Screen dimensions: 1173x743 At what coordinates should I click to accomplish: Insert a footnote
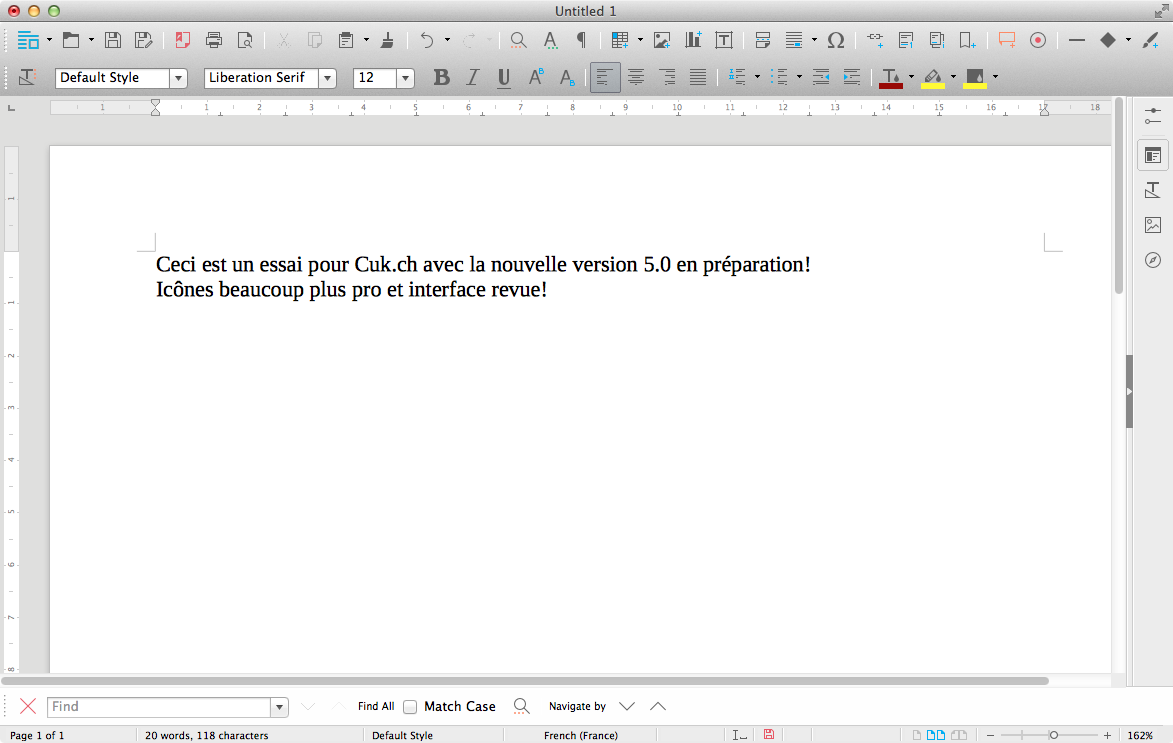[x=906, y=40]
